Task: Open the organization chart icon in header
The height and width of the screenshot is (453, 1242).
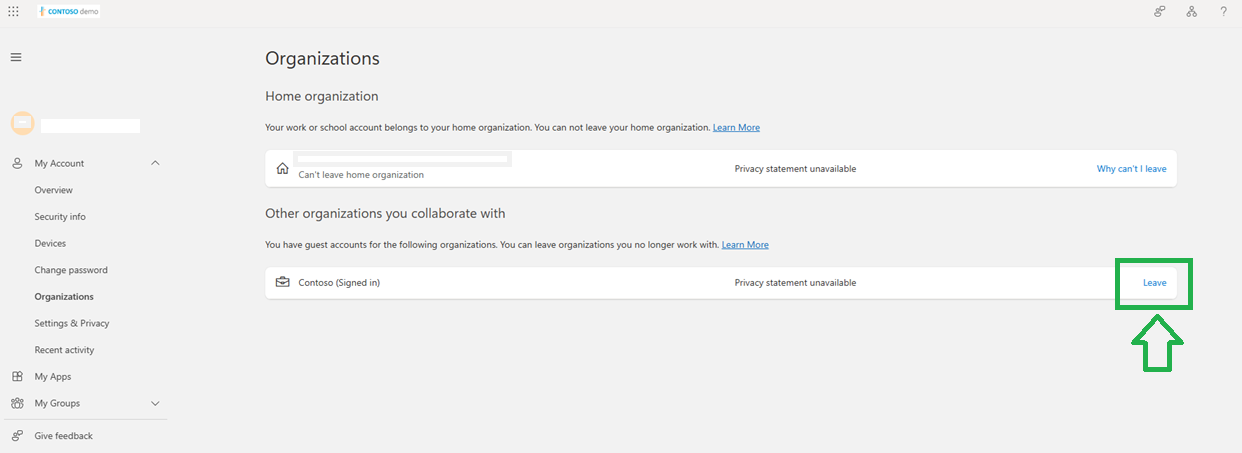Action: click(x=1192, y=11)
